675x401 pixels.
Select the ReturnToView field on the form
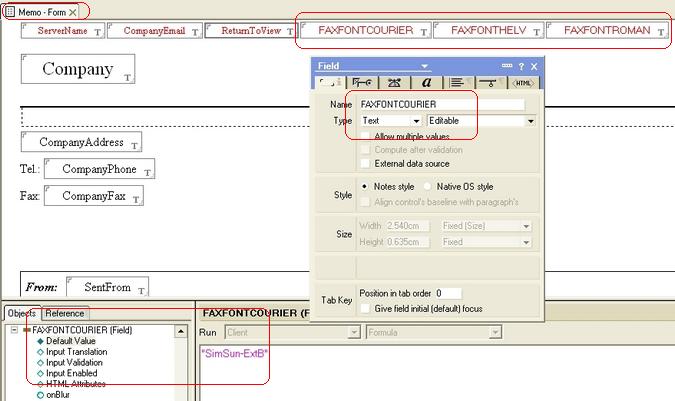click(251, 31)
